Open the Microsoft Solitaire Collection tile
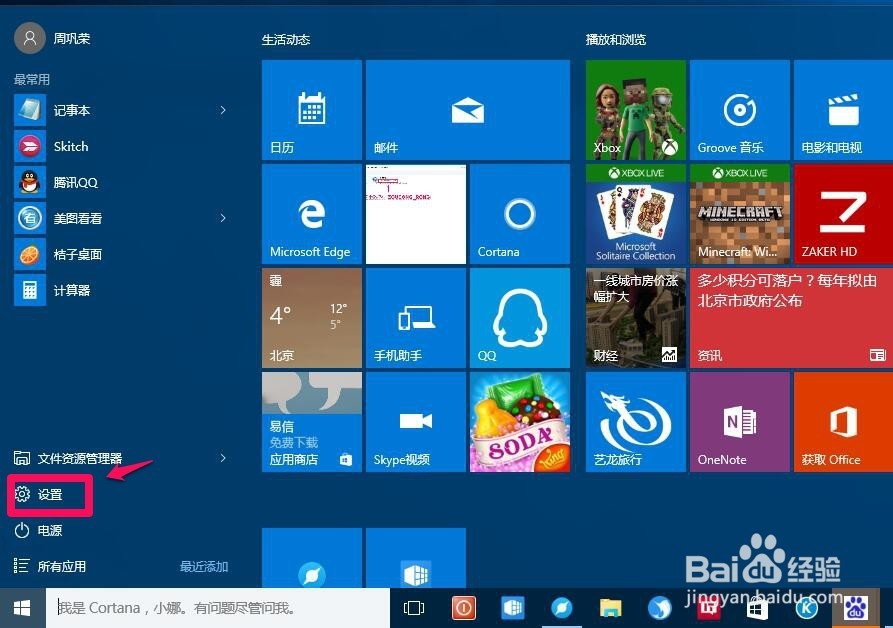 pos(636,214)
